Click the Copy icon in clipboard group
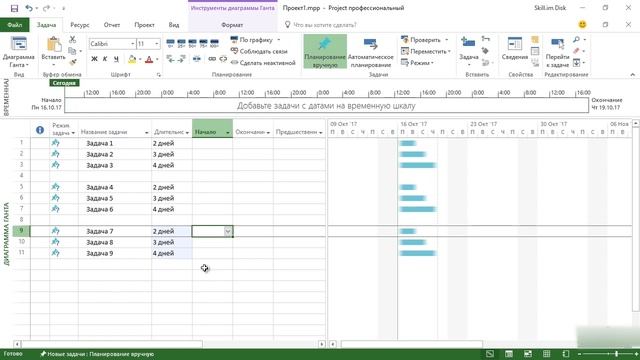Viewport: 640px width, 360px height. click(x=73, y=51)
